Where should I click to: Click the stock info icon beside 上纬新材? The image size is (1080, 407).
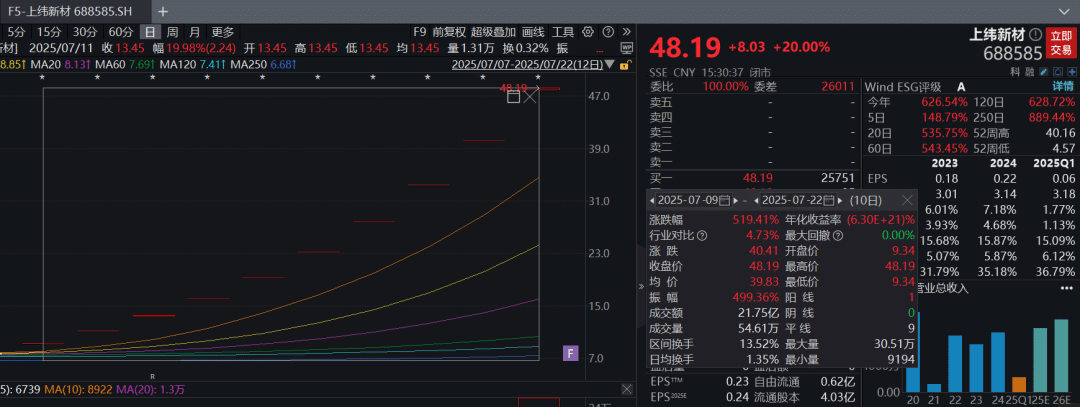pos(1035,34)
